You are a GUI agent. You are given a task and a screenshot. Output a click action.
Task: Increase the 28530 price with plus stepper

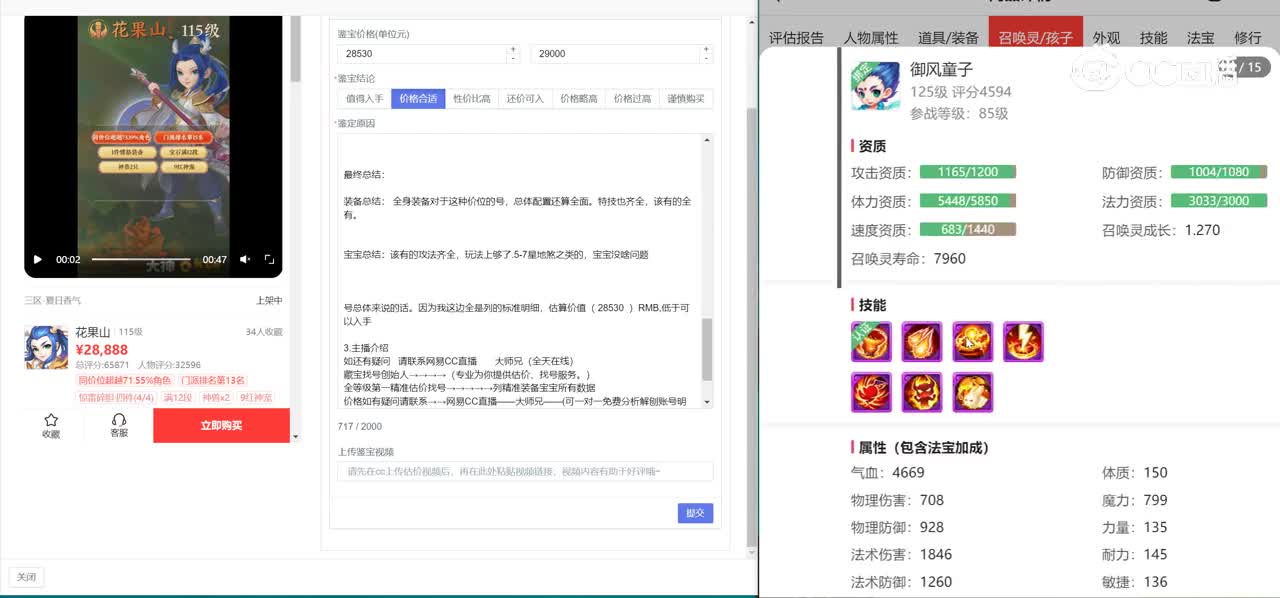tap(513, 48)
